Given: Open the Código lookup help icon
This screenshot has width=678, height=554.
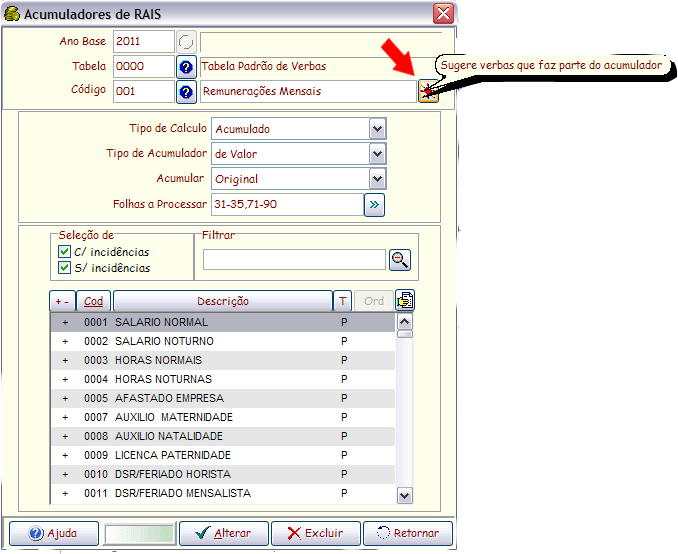Looking at the screenshot, I should [186, 92].
